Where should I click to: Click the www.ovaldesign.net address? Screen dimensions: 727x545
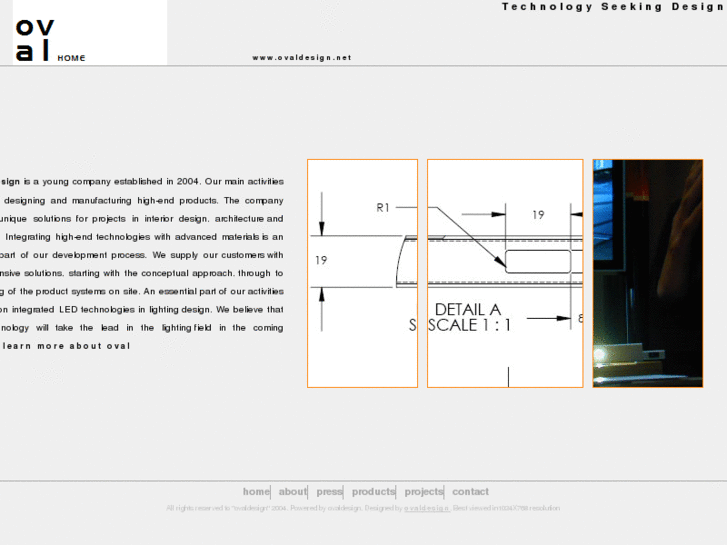(302, 58)
